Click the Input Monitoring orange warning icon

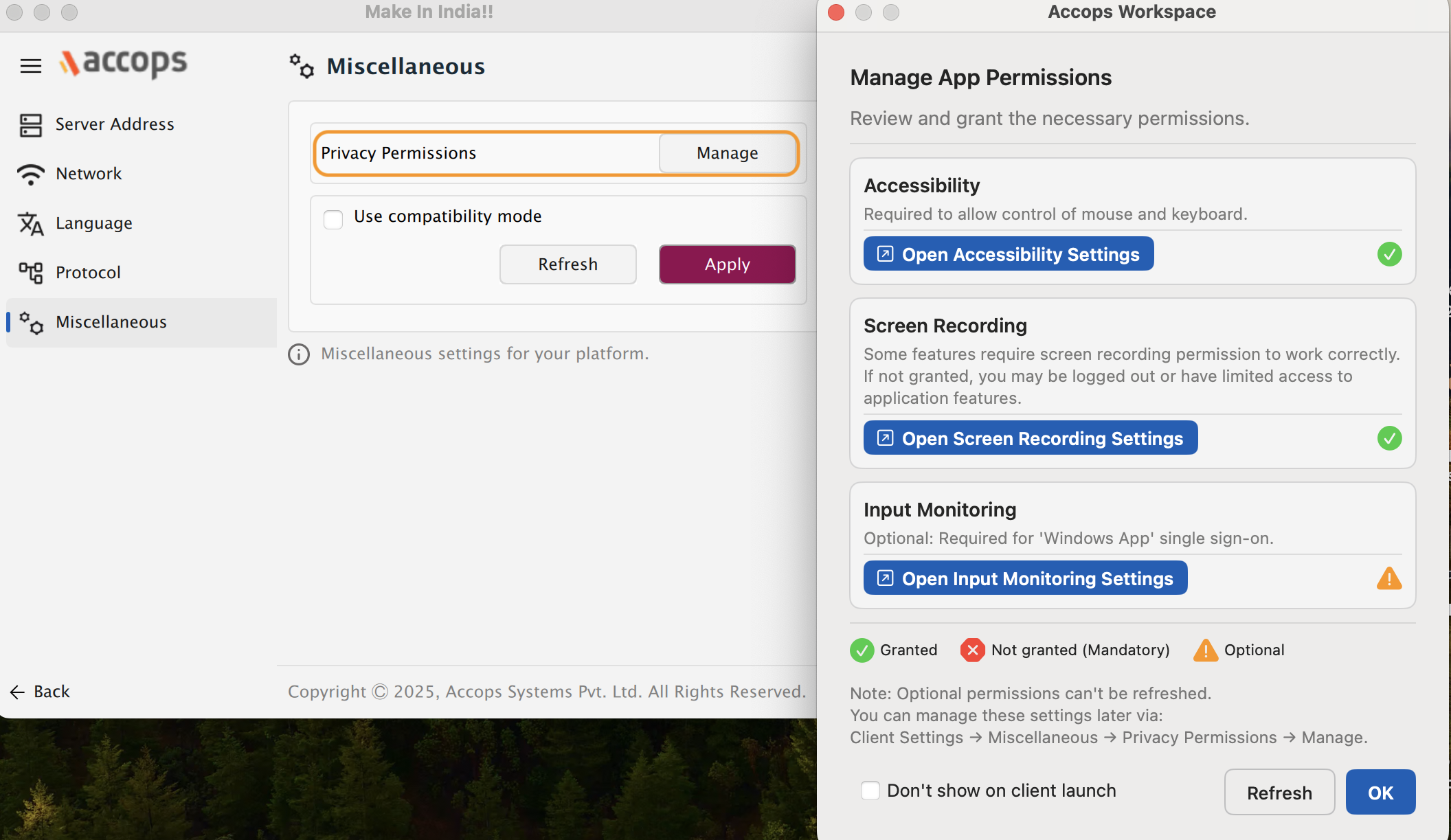[x=1388, y=578]
